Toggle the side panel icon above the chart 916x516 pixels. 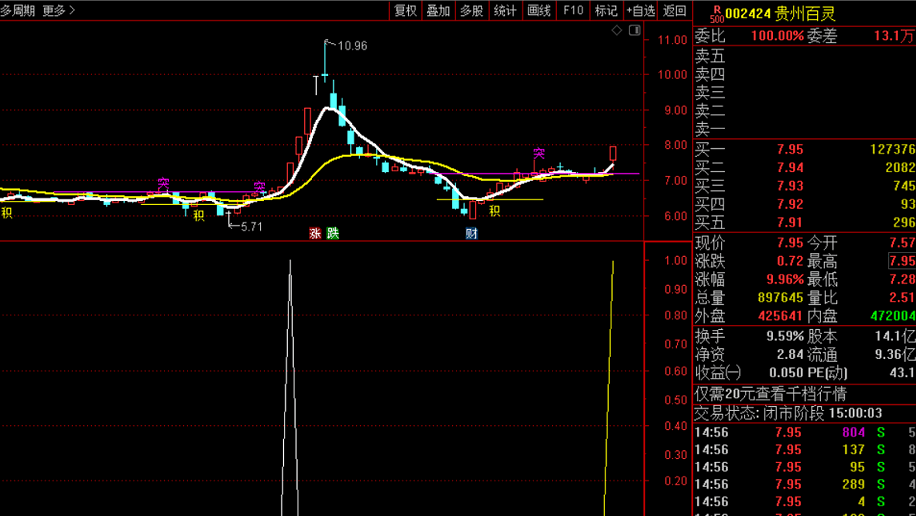point(635,30)
